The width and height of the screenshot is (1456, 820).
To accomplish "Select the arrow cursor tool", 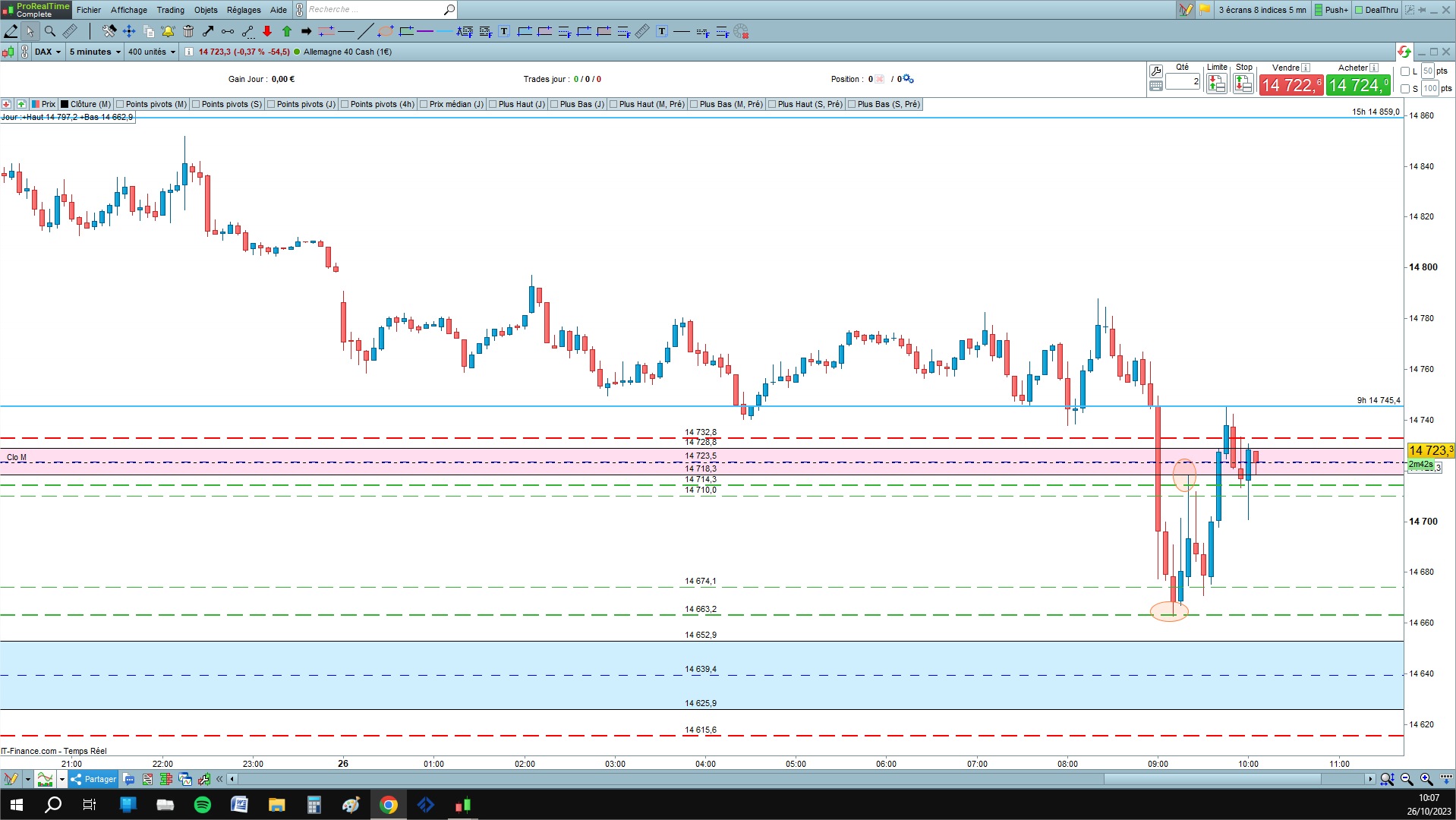I will coord(30,31).
